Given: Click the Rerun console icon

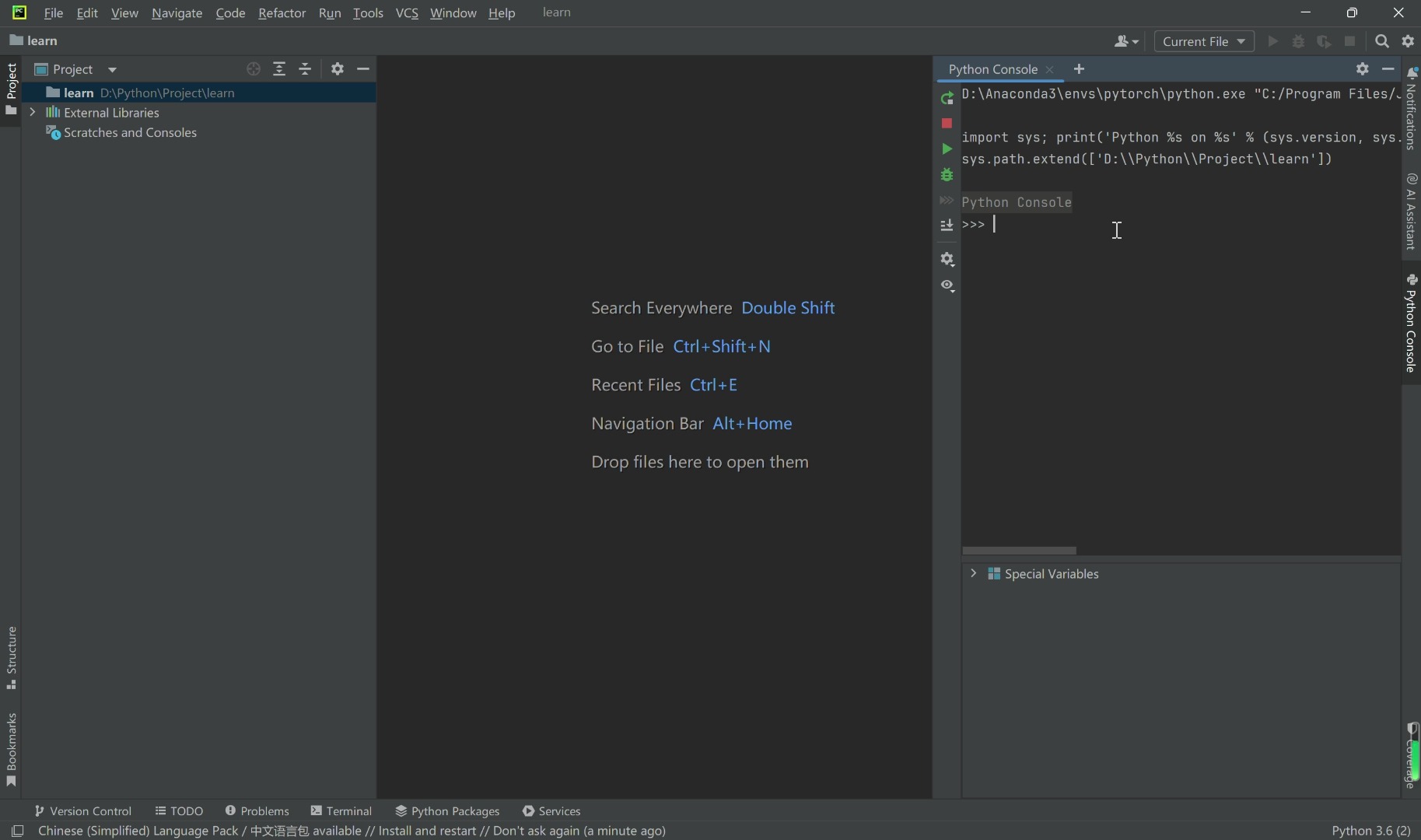Looking at the screenshot, I should click(x=947, y=98).
